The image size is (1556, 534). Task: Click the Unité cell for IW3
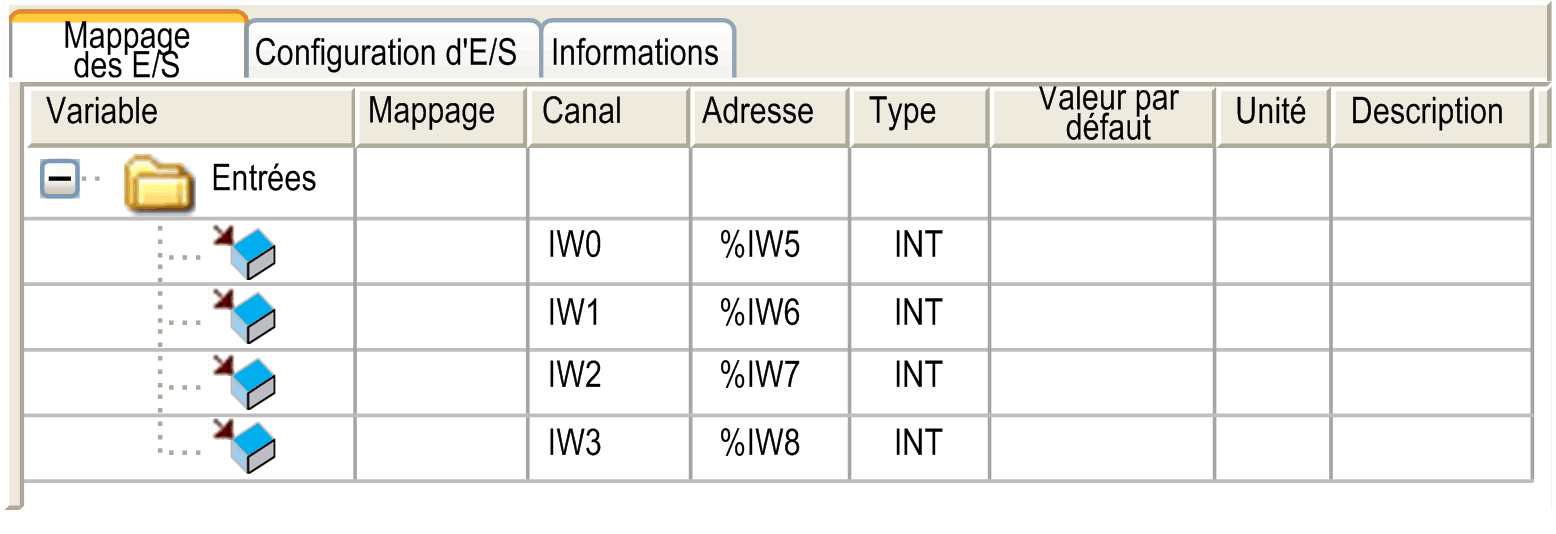[x=1272, y=443]
